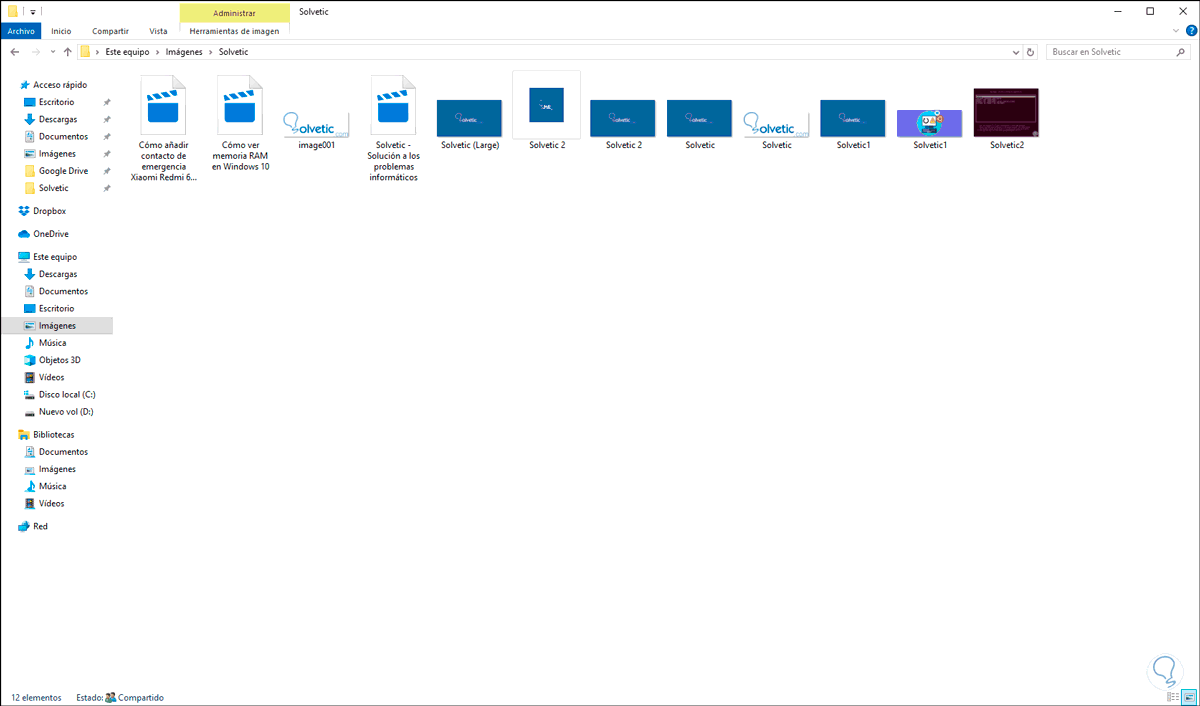
Task: Click the Forward navigation arrow
Action: (35, 51)
